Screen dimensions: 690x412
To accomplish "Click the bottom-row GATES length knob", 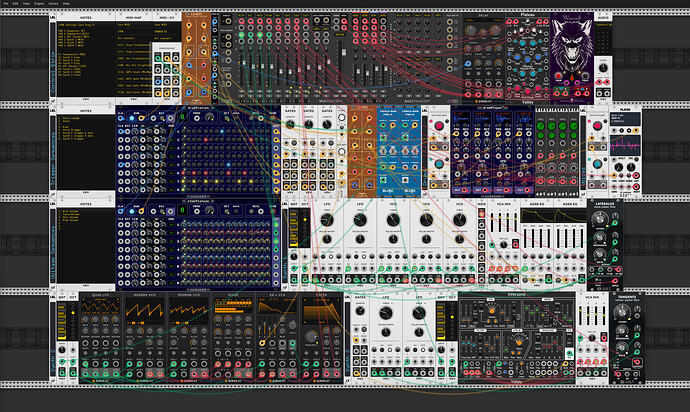I will [x=360, y=311].
